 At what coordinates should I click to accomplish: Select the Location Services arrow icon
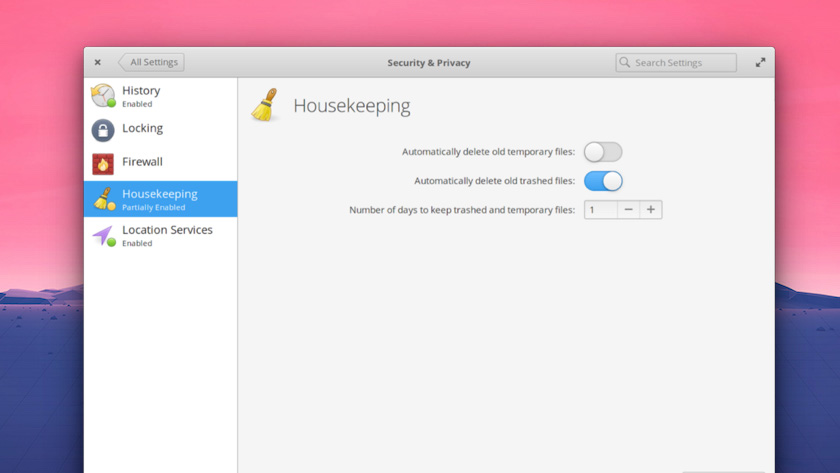point(103,236)
